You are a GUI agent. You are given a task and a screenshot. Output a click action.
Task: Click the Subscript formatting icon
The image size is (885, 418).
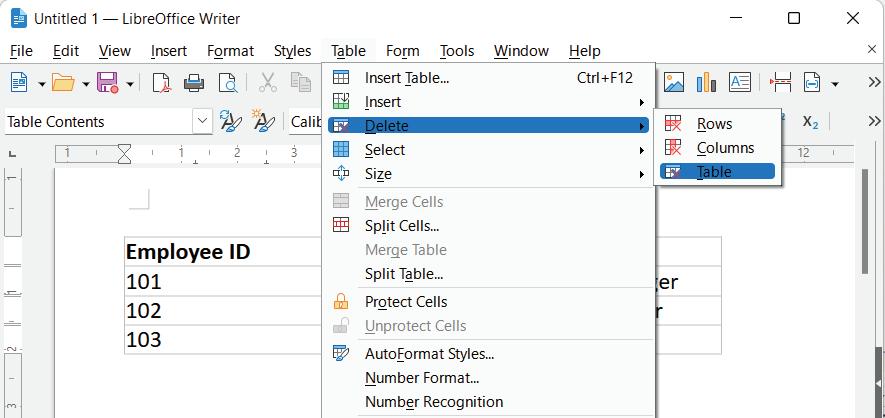[811, 122]
